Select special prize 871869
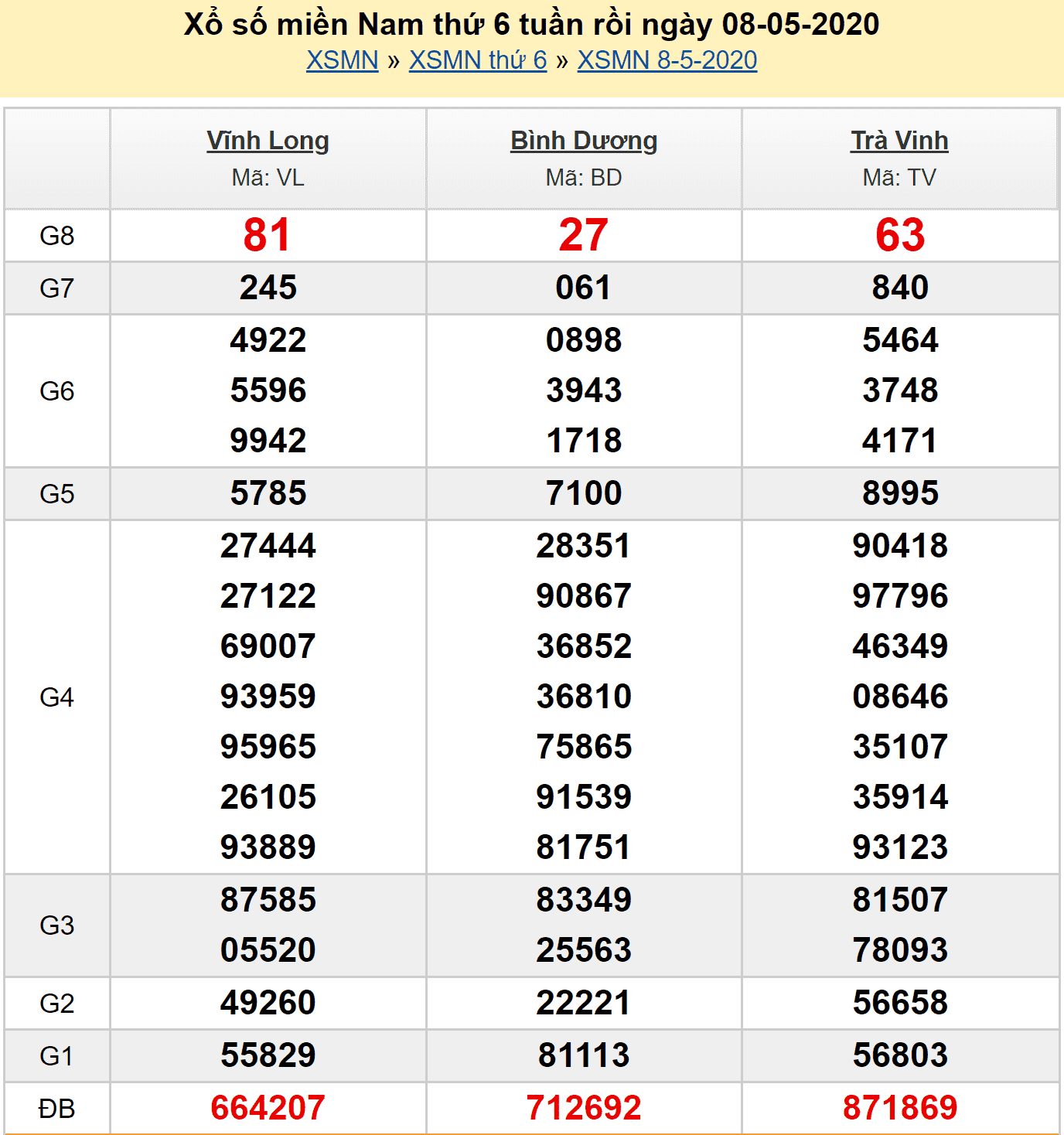 pos(900,1108)
